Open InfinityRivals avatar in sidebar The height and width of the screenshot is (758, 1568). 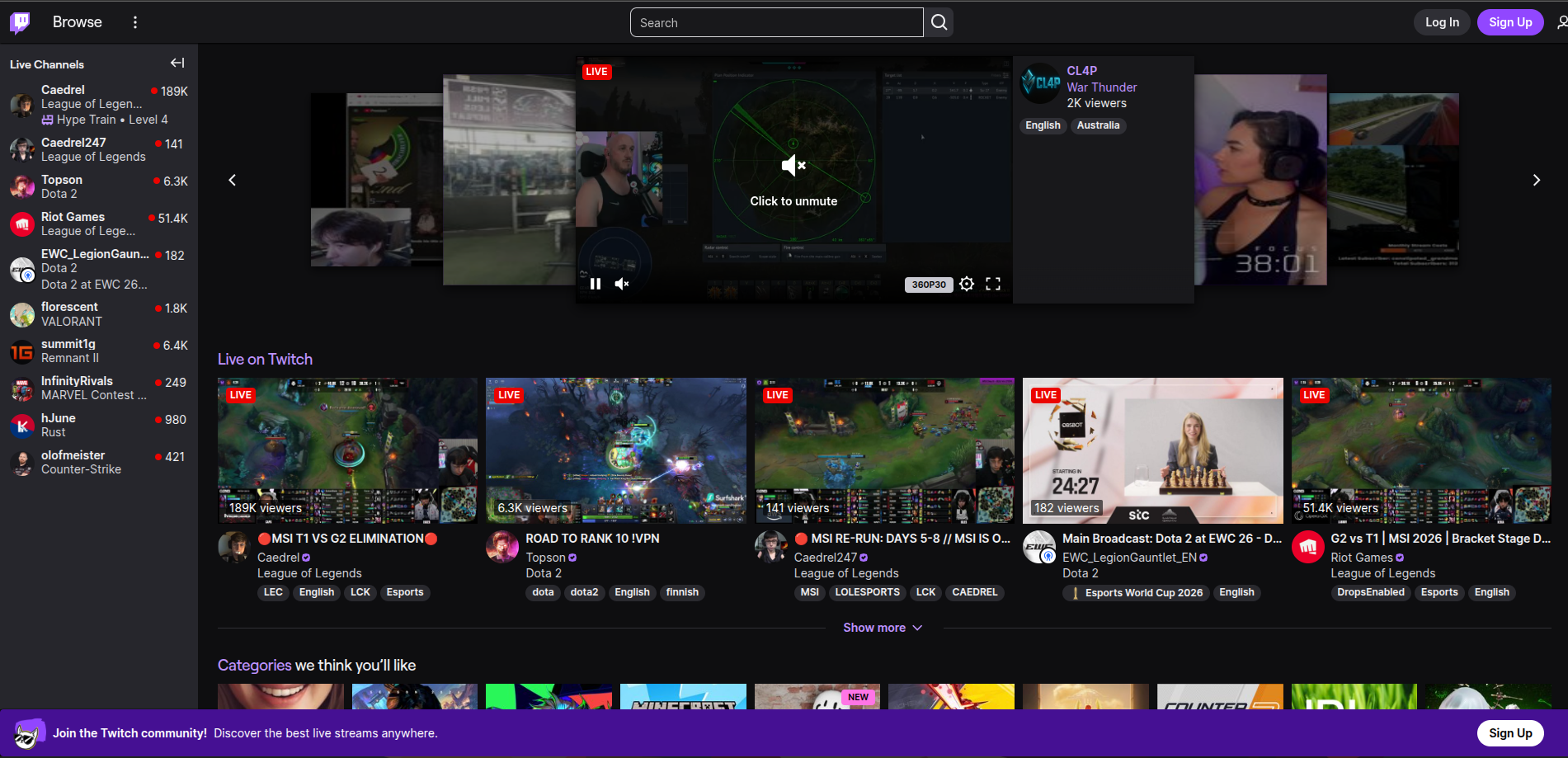(22, 388)
